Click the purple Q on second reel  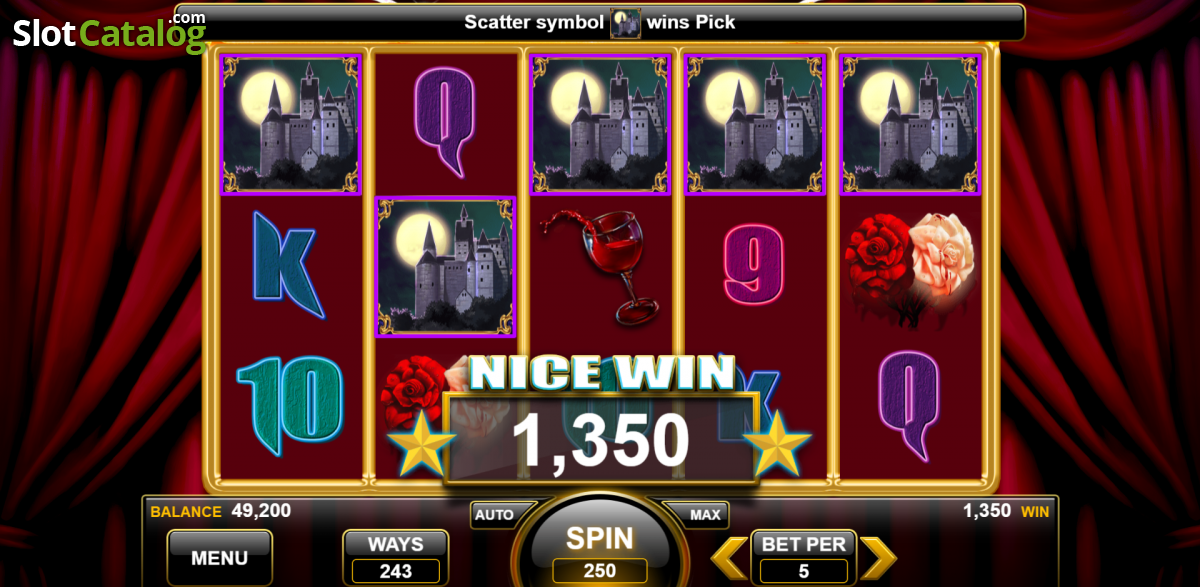pos(444,121)
